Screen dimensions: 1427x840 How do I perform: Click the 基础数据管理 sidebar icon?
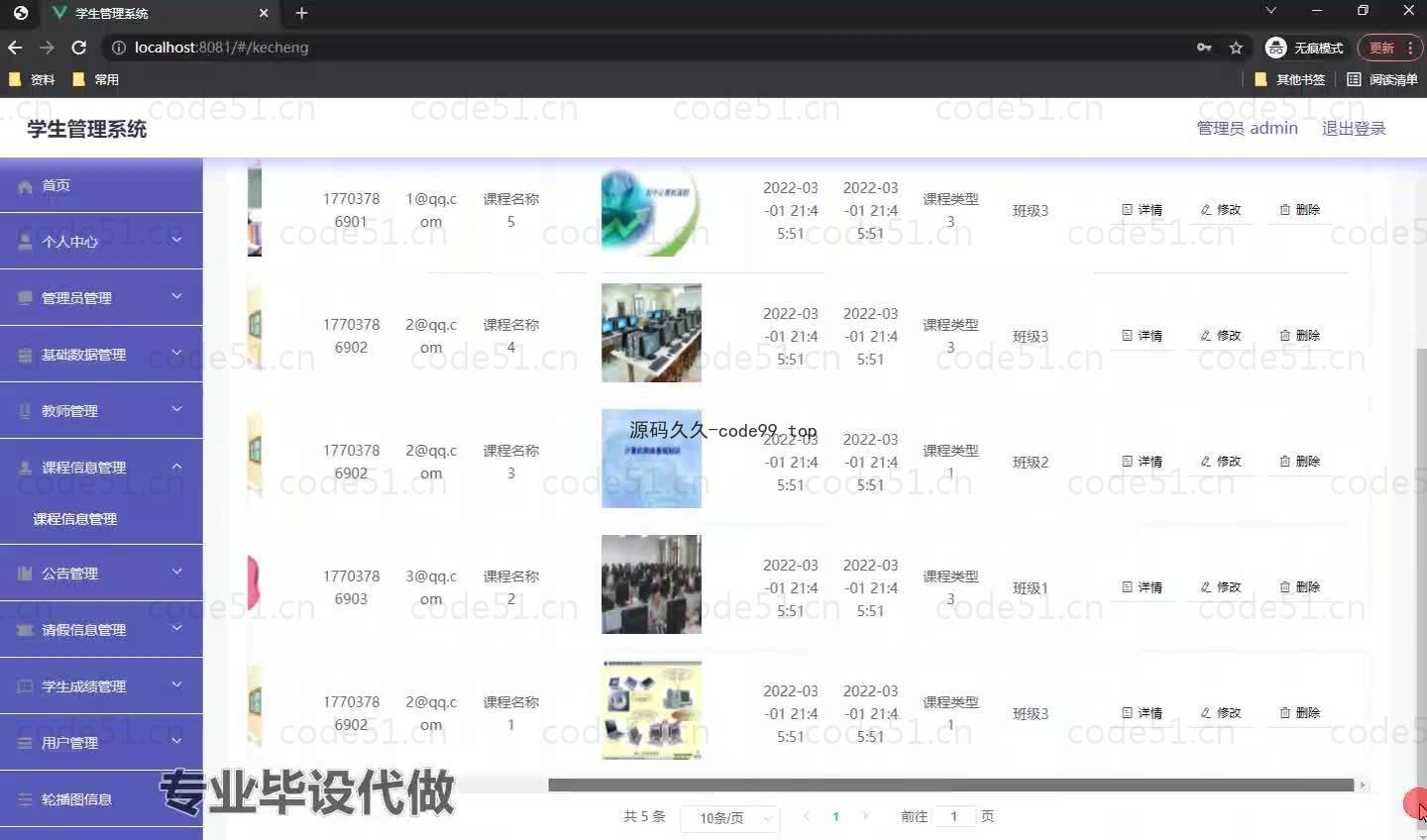pyautogui.click(x=25, y=355)
